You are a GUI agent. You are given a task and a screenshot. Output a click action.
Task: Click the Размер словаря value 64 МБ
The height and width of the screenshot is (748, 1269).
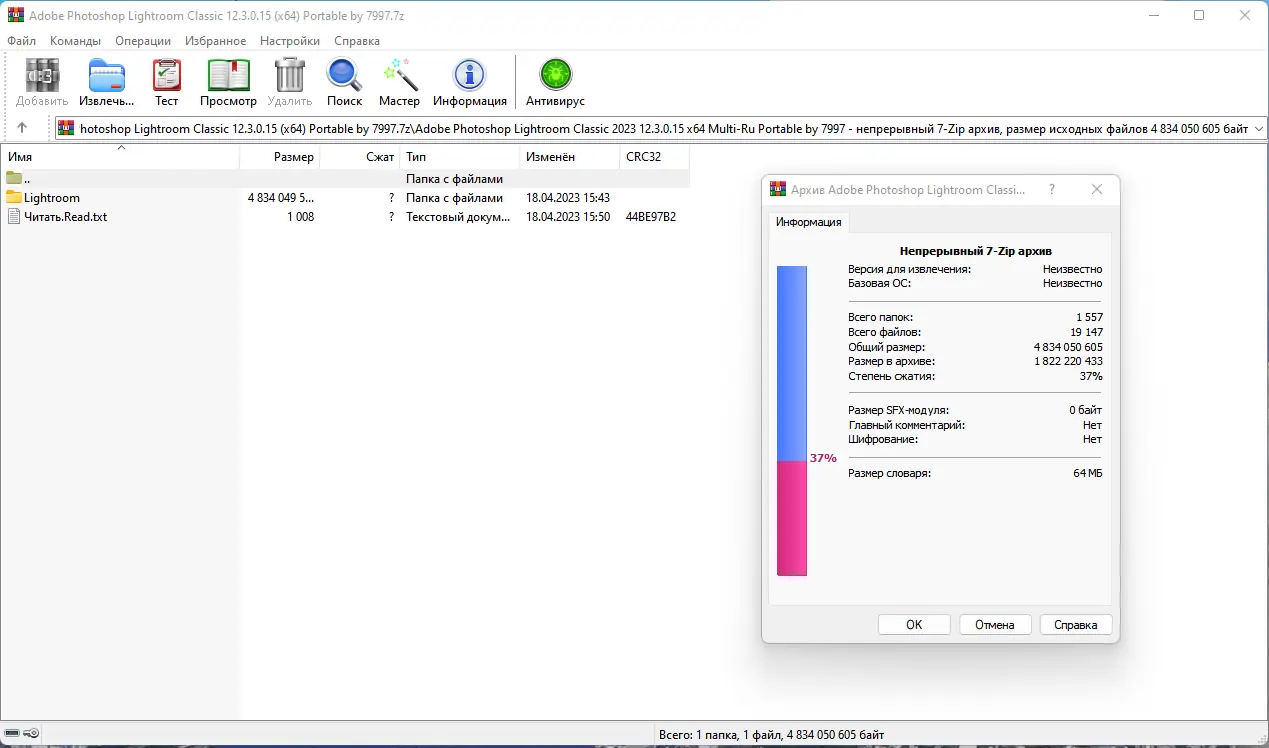[1088, 473]
